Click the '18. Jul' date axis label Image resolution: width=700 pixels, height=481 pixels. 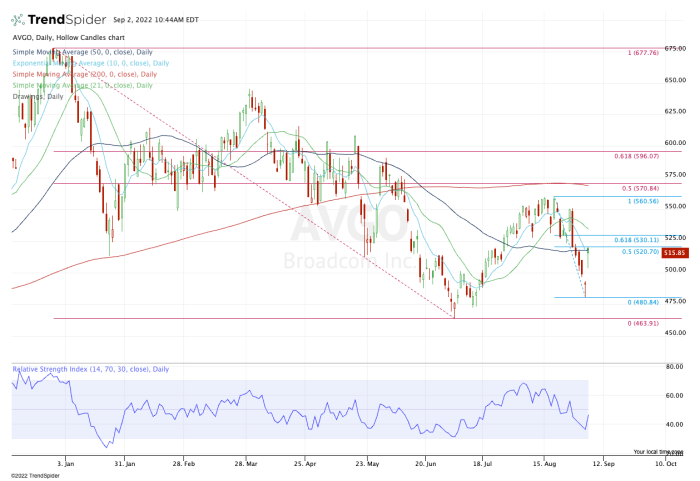[x=482, y=464]
